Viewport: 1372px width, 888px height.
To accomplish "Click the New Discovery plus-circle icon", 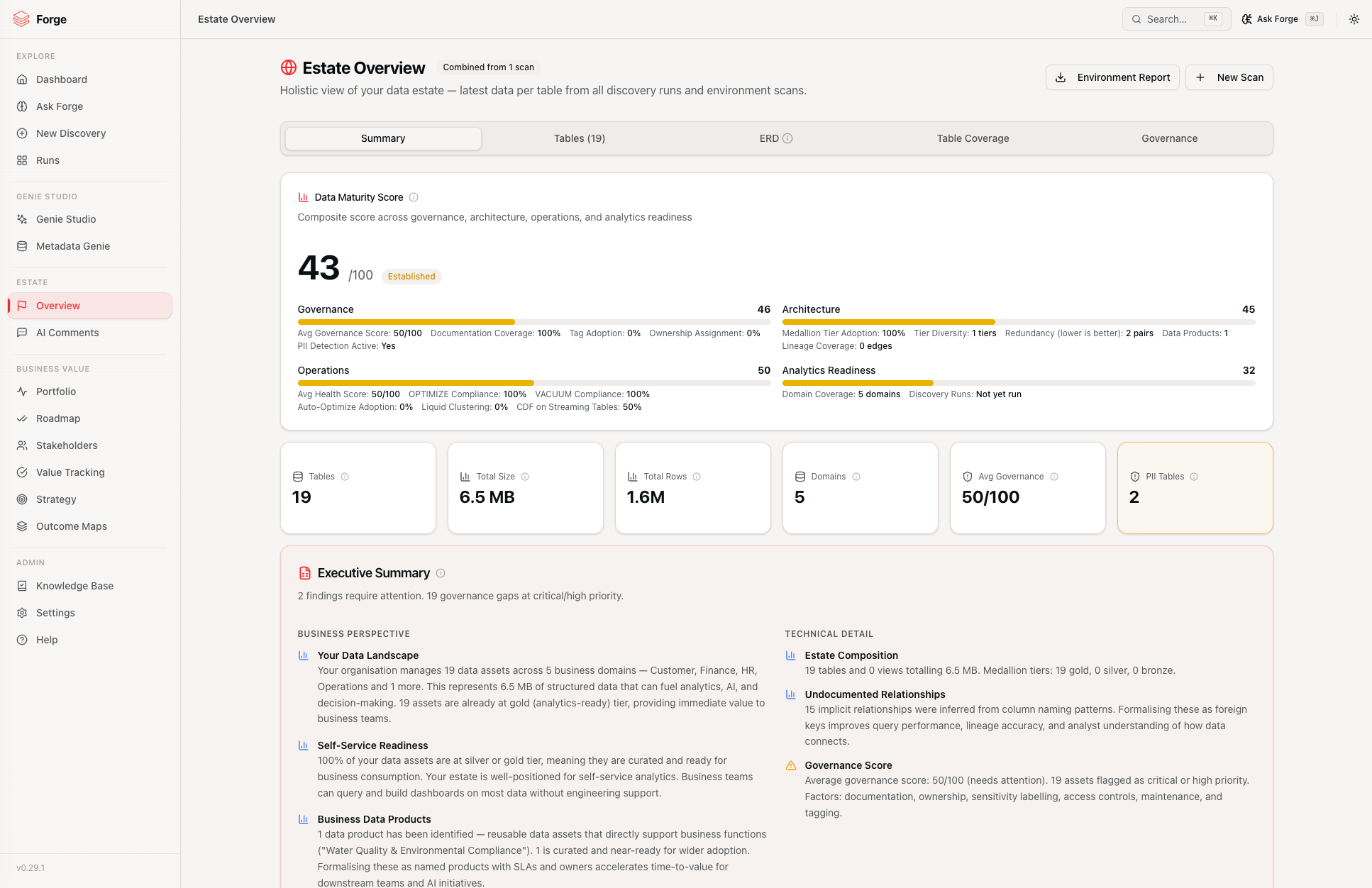I will (22, 133).
